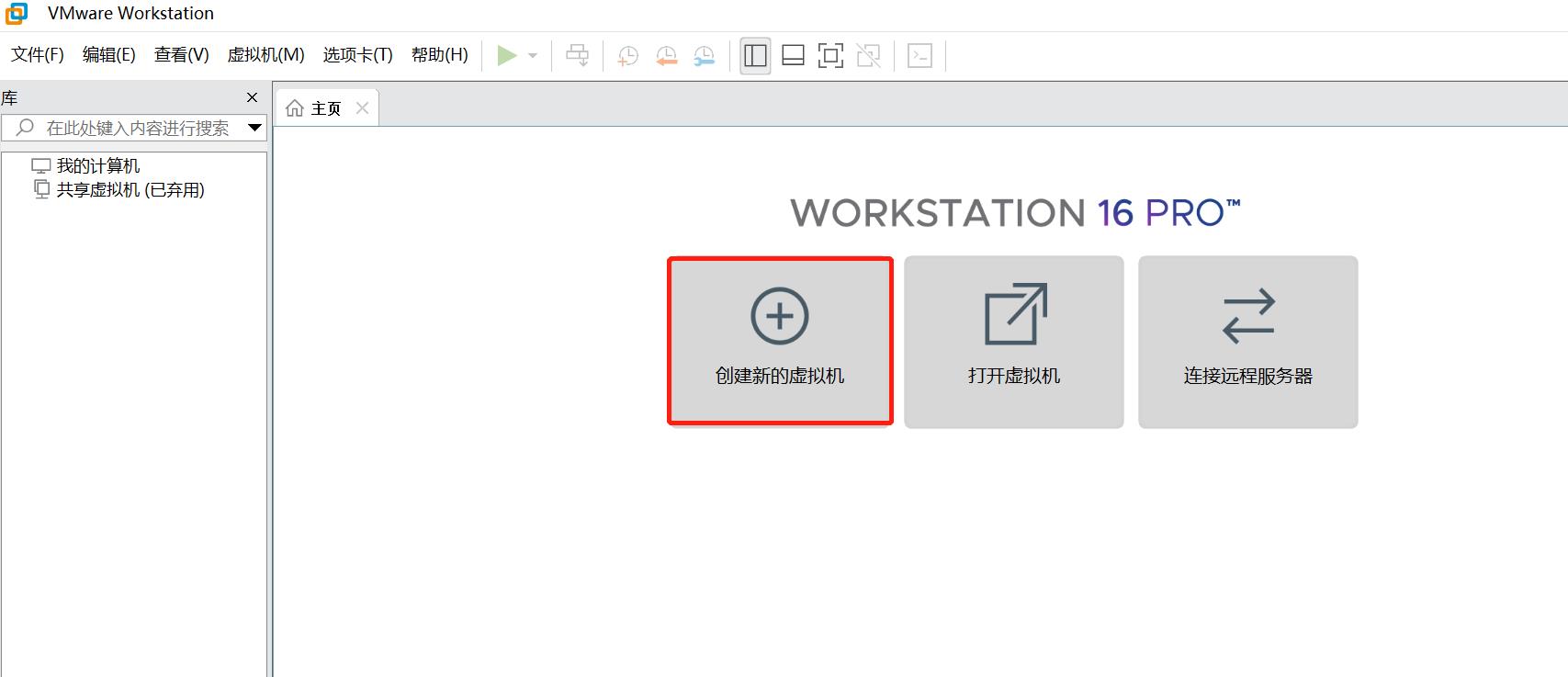The image size is (1568, 677).
Task: Toggle the library sidebar view icon
Action: pos(755,56)
